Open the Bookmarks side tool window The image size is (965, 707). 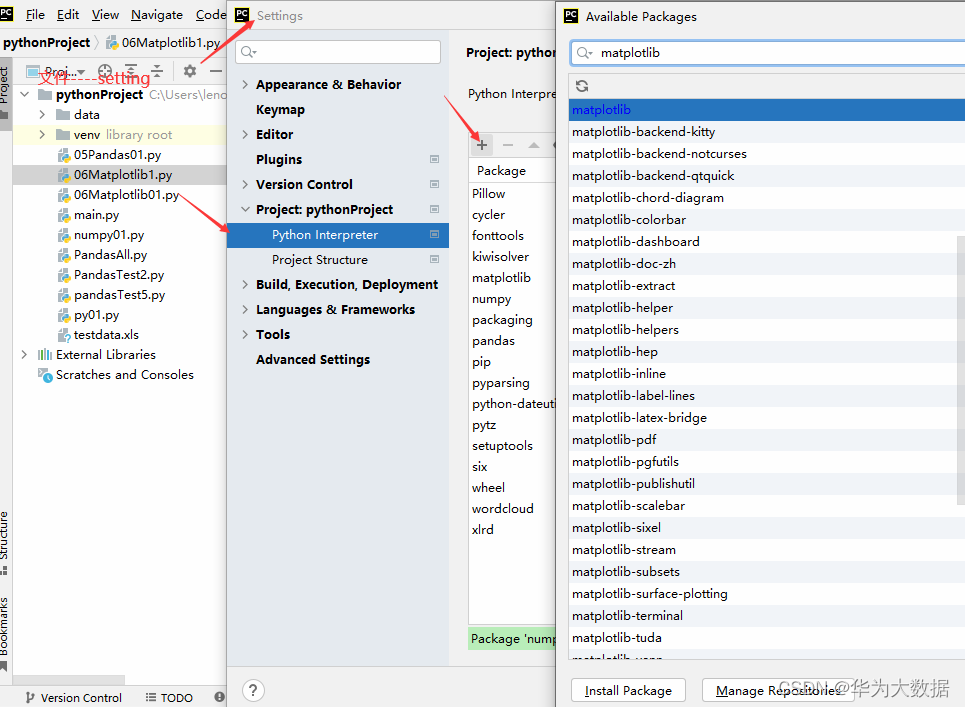pos(5,633)
